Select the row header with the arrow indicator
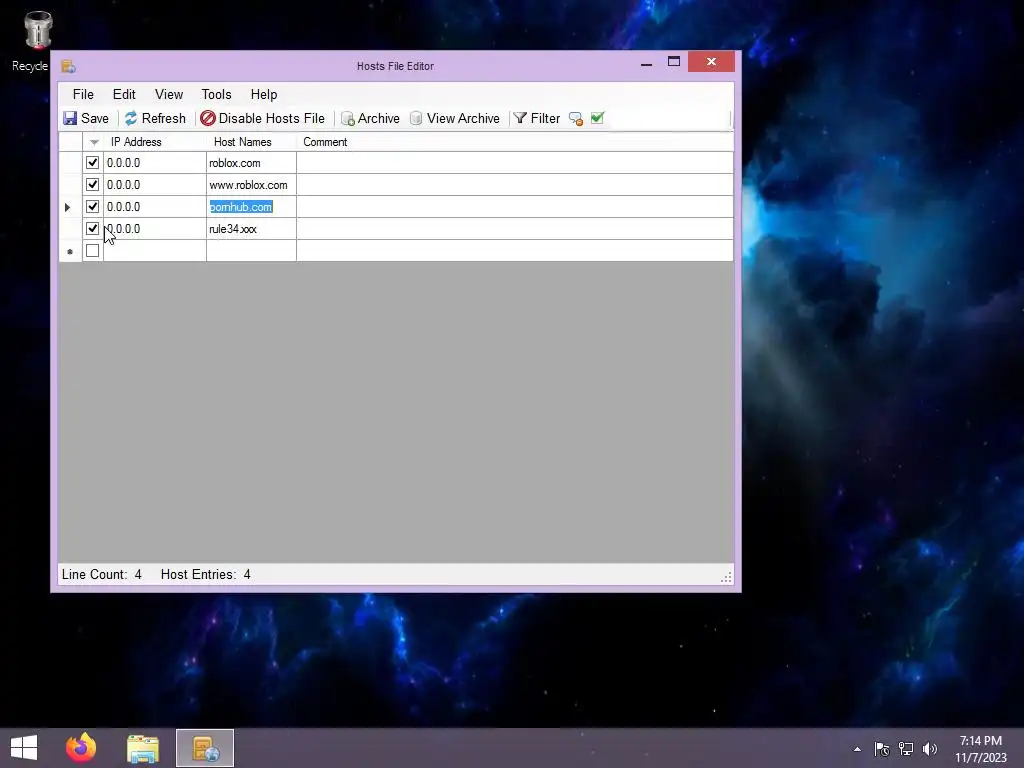 coord(70,207)
